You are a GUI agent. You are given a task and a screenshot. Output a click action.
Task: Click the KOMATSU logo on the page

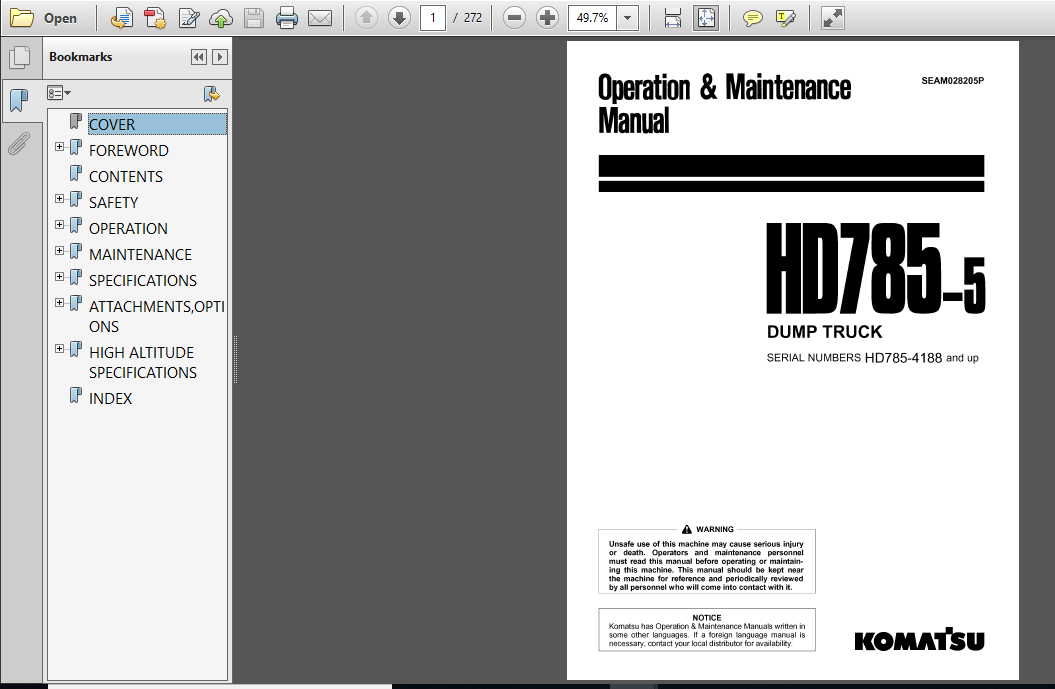click(x=919, y=640)
